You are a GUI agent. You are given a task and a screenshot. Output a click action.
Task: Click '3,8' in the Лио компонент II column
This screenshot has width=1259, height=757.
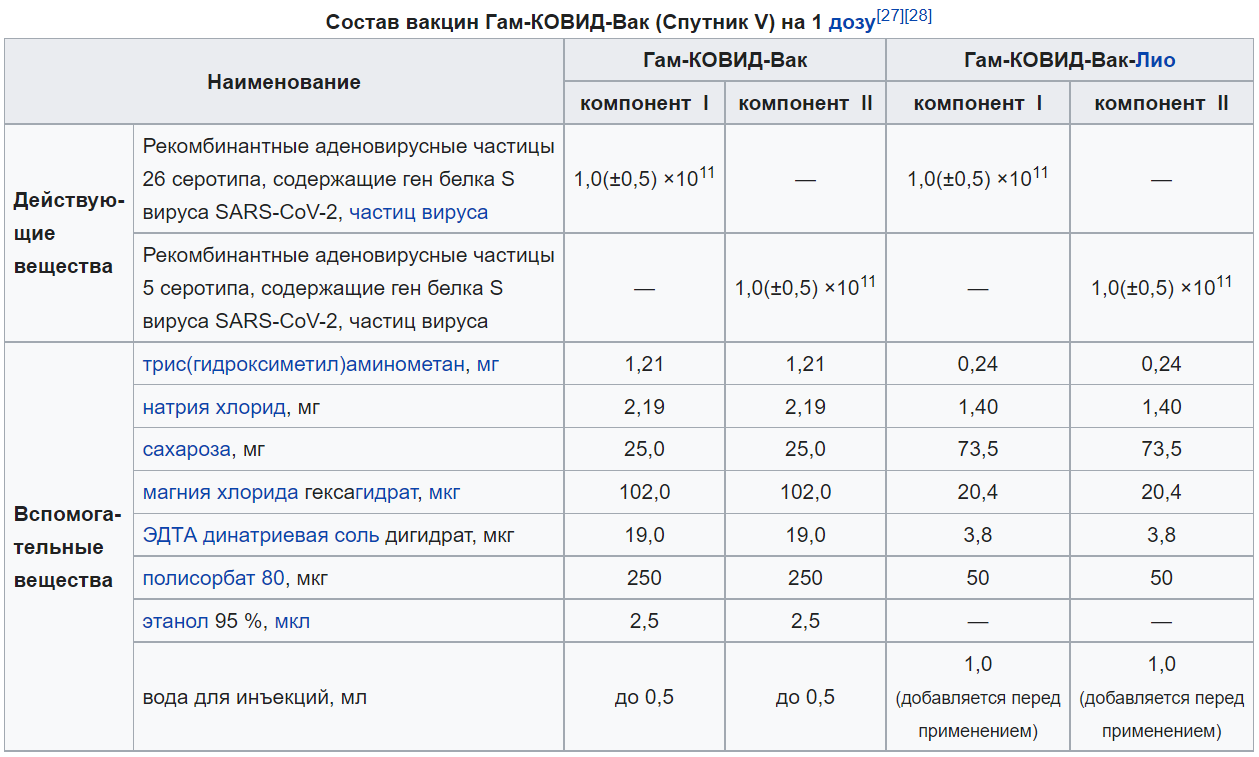coord(1161,535)
